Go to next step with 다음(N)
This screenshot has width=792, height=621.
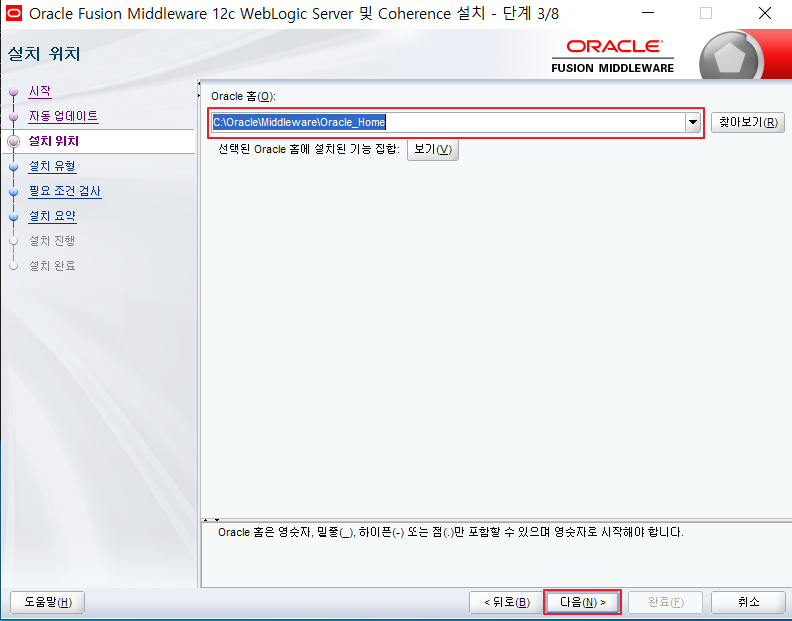coord(582,602)
